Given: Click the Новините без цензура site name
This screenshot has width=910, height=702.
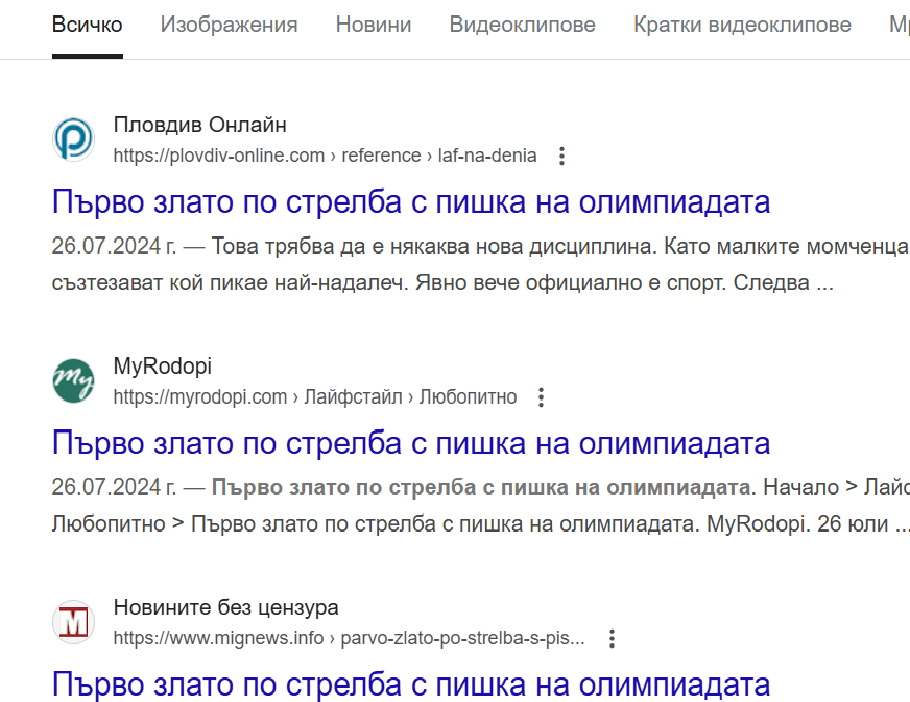Looking at the screenshot, I should 226,607.
